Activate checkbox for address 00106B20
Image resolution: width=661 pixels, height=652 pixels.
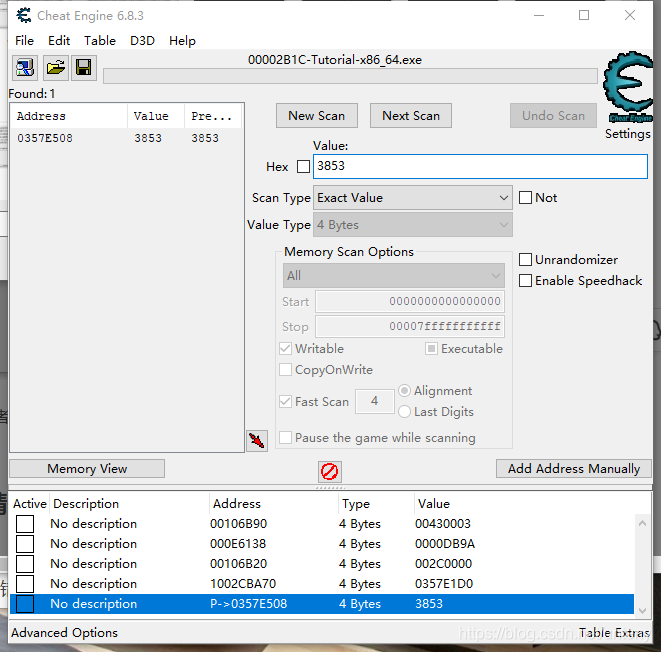pos(25,564)
